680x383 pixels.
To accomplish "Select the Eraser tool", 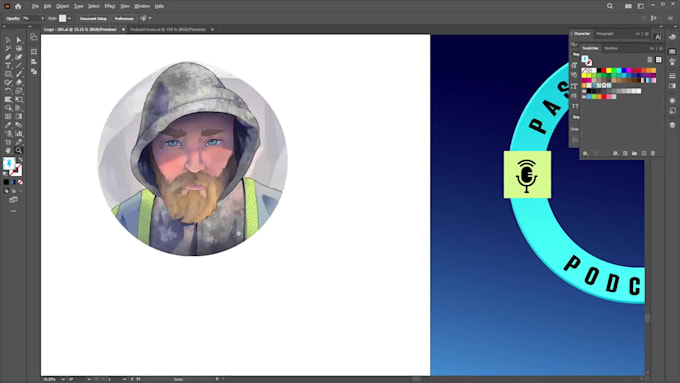I will tap(19, 82).
